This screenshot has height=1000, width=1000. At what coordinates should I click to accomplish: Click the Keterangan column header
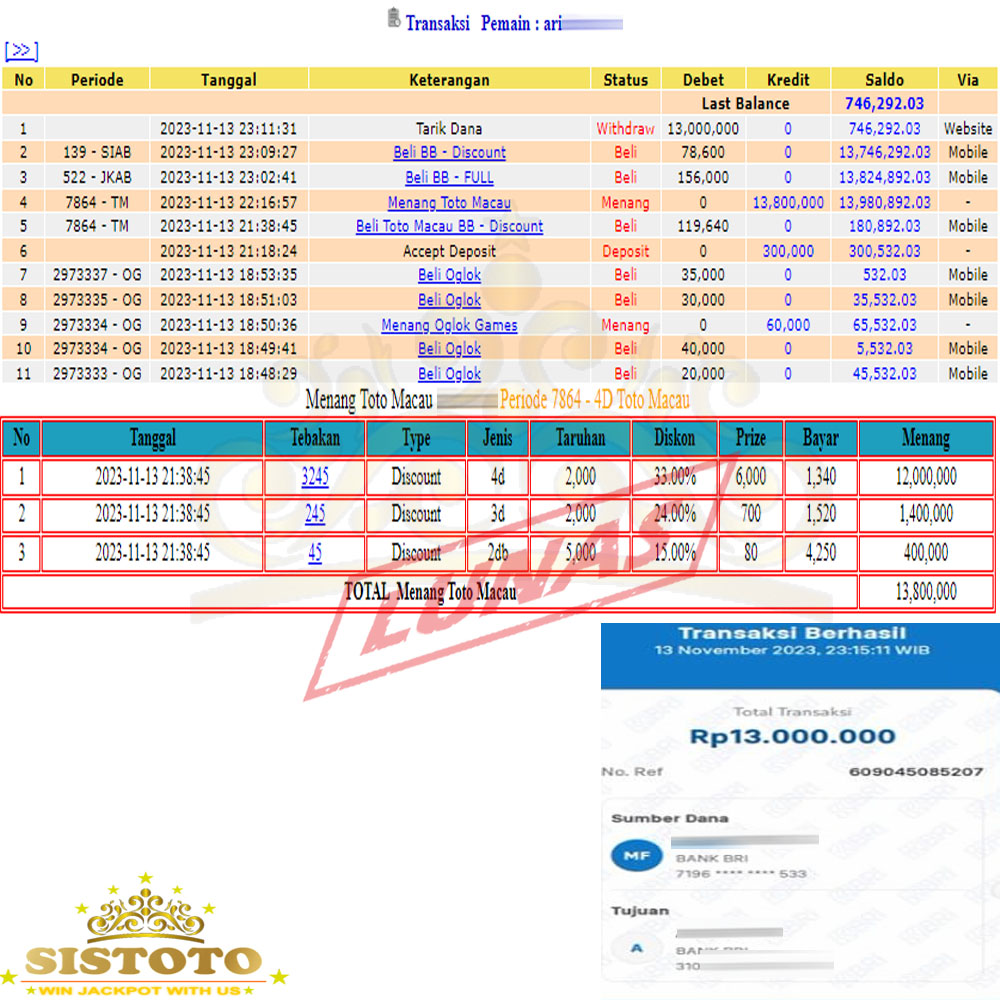[x=449, y=80]
